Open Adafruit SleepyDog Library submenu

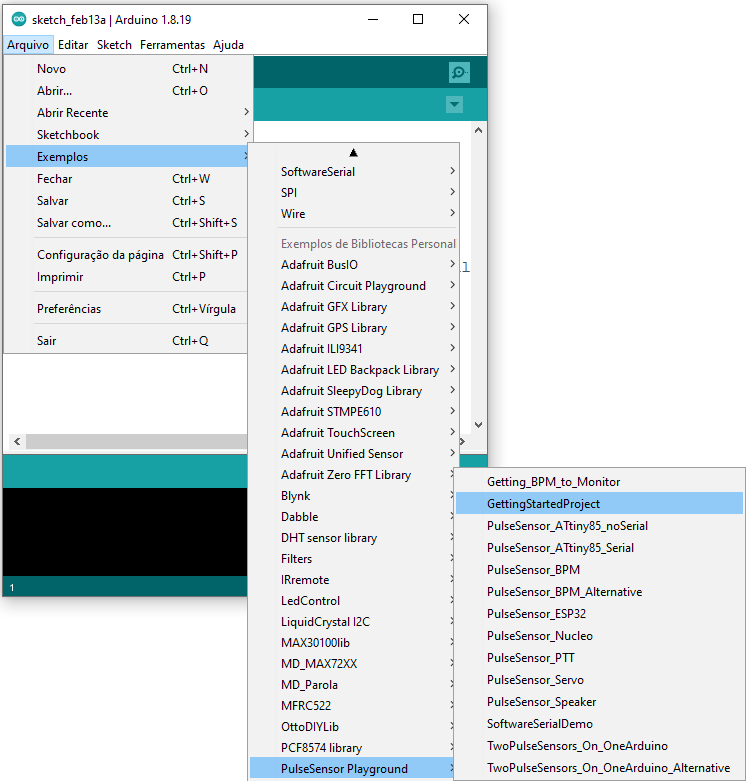click(354, 390)
